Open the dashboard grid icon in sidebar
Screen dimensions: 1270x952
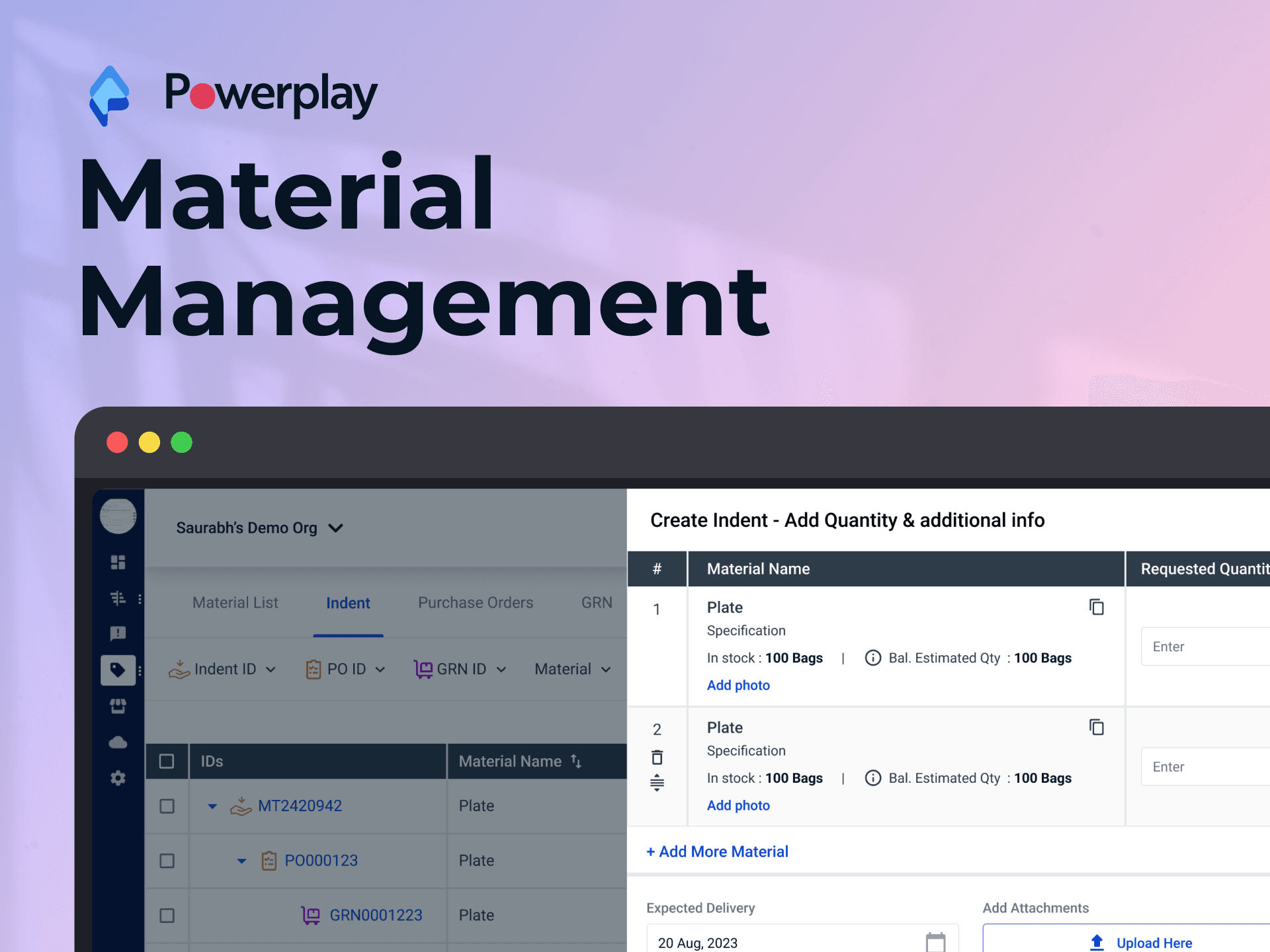coord(118,562)
